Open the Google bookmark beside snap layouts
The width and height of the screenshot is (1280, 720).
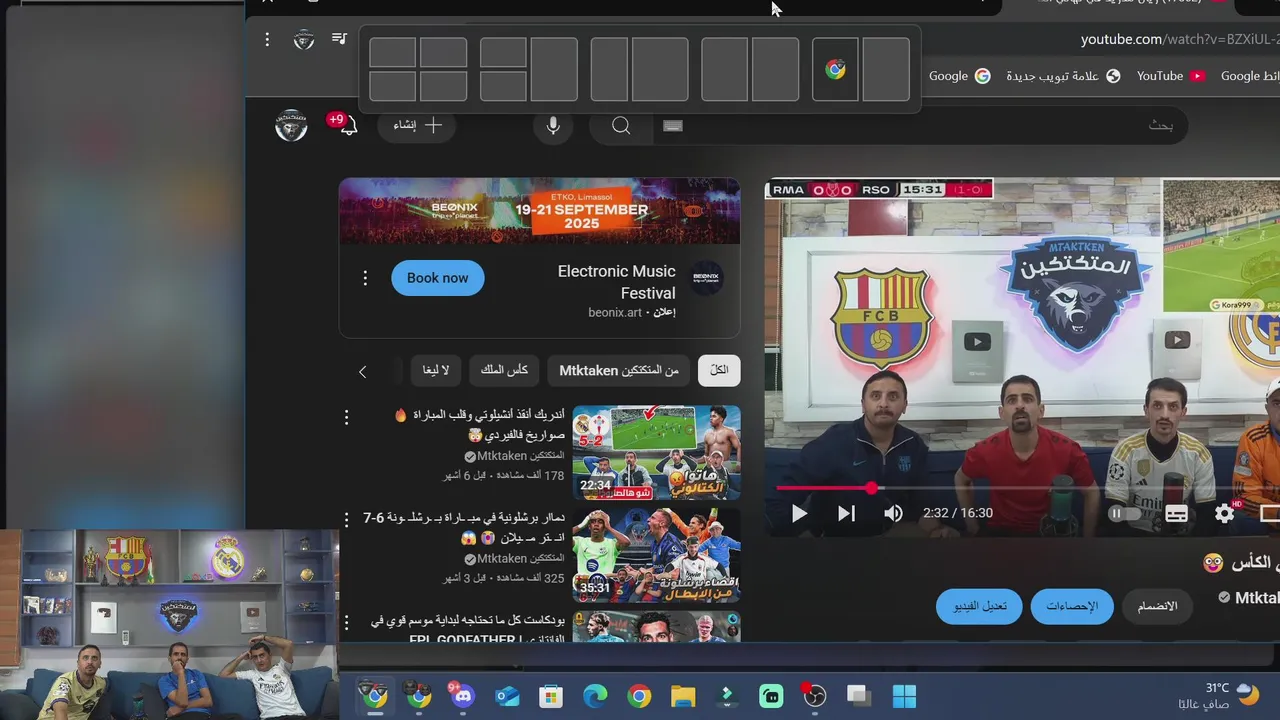pyautogui.click(x=959, y=76)
